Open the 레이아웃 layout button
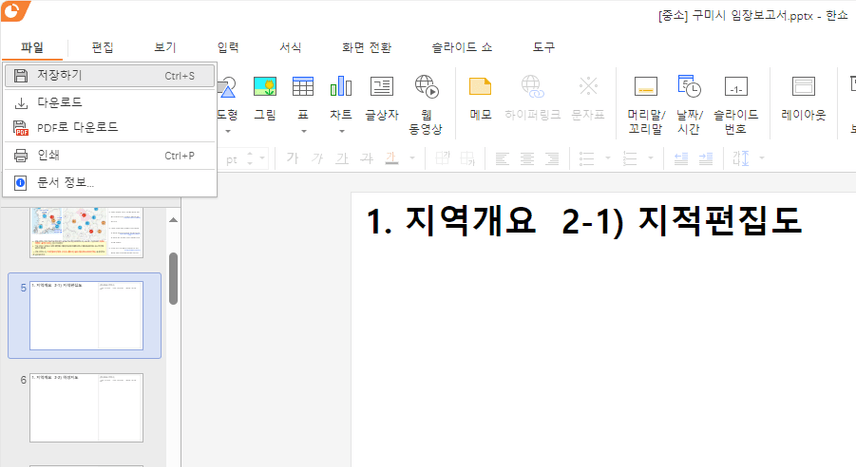856x467 pixels. coord(803,98)
